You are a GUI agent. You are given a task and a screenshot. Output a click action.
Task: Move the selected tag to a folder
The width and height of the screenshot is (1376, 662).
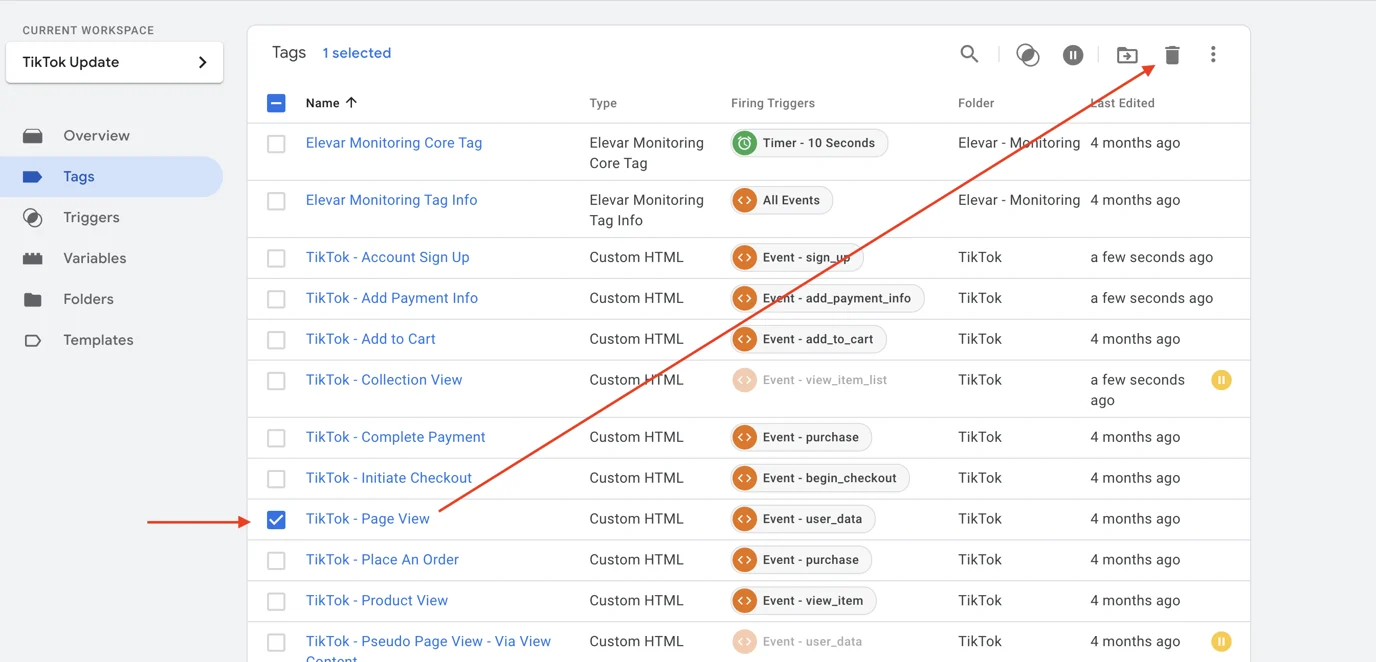tap(1127, 55)
